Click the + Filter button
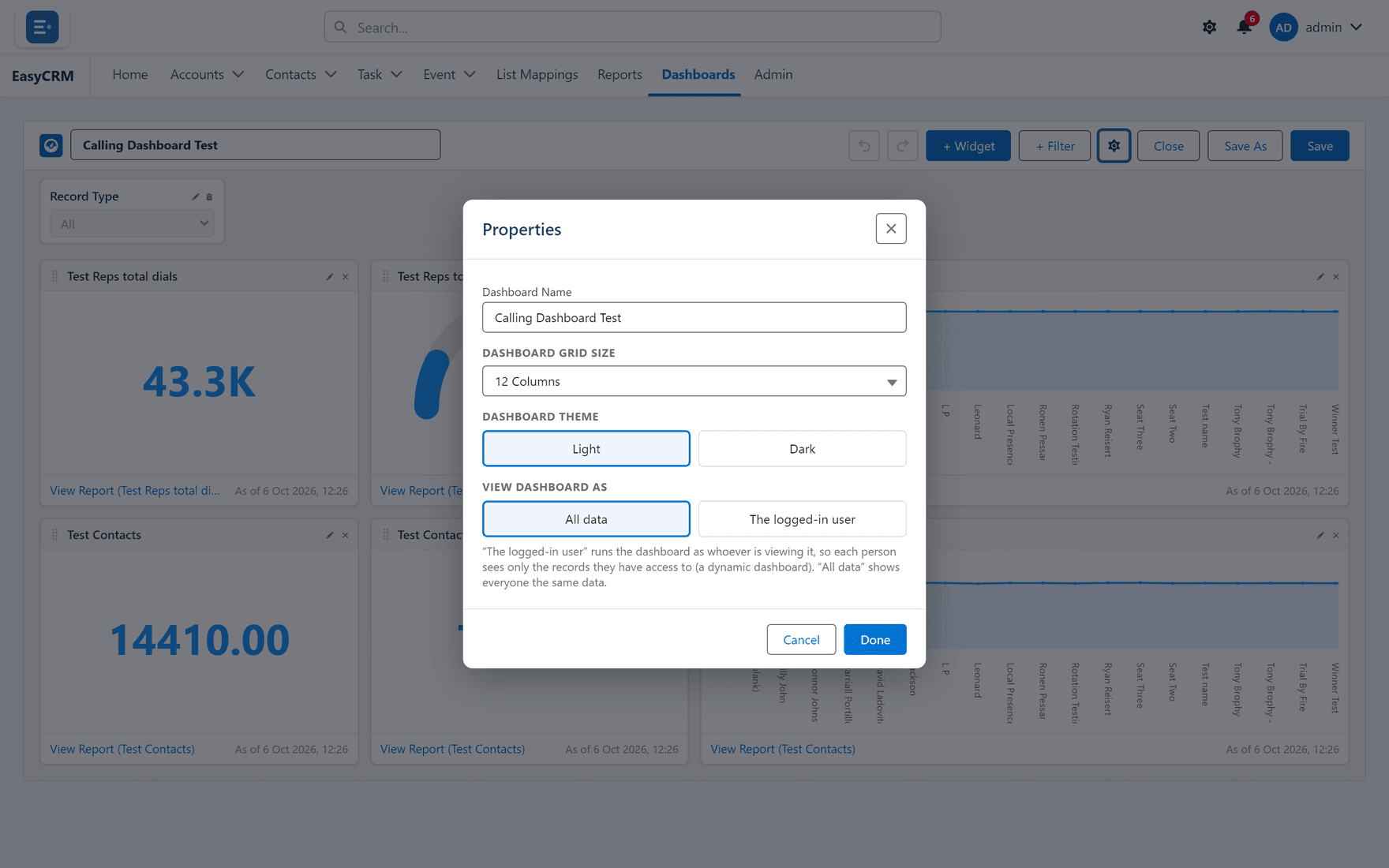This screenshot has height=868, width=1389. click(1054, 146)
